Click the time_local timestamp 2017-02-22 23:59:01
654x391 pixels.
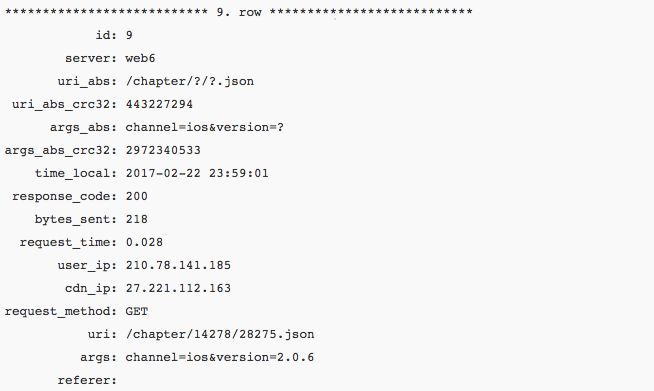click(197, 173)
